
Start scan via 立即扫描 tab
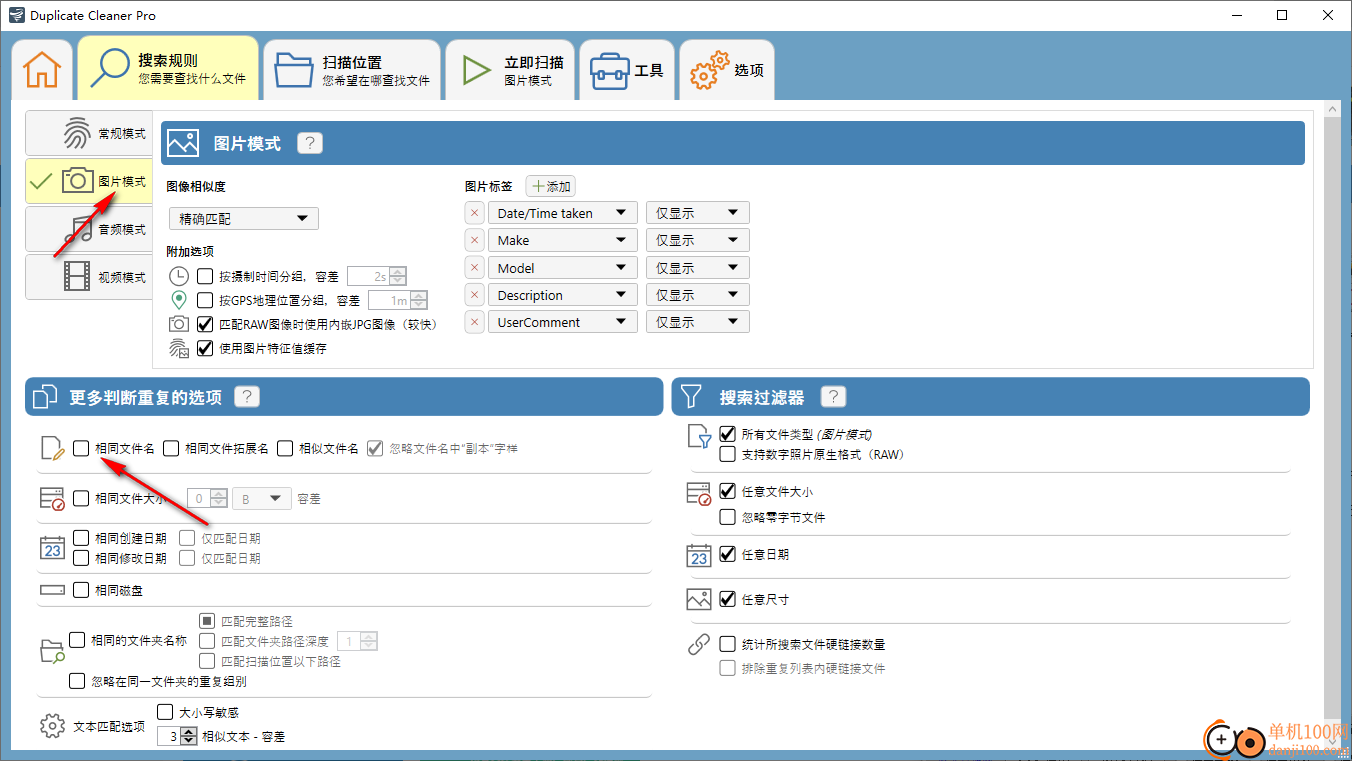510,69
